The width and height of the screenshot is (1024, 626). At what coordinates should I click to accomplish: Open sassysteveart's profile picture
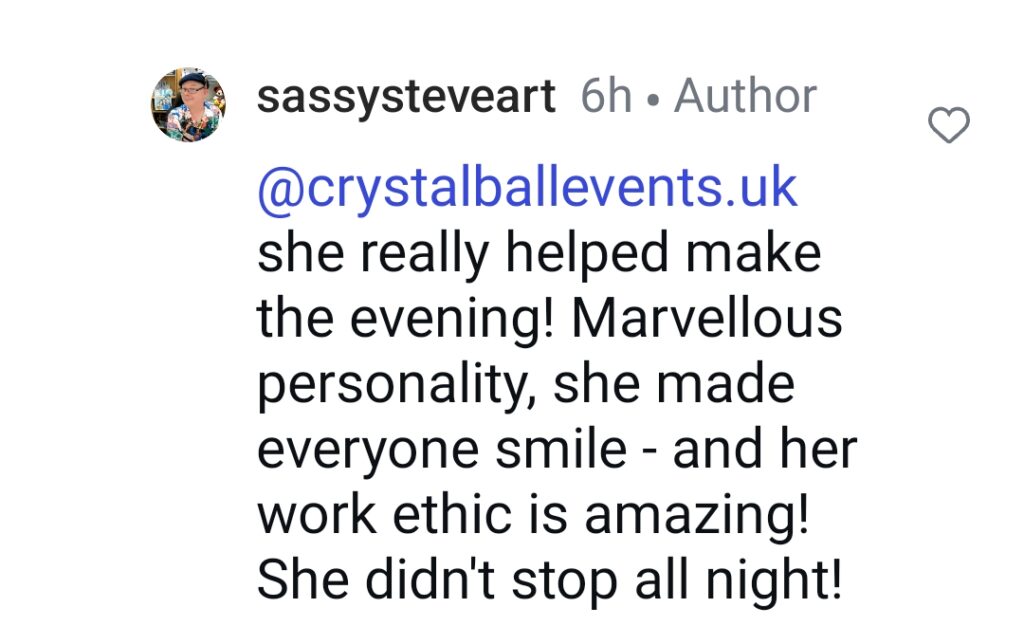(x=189, y=104)
